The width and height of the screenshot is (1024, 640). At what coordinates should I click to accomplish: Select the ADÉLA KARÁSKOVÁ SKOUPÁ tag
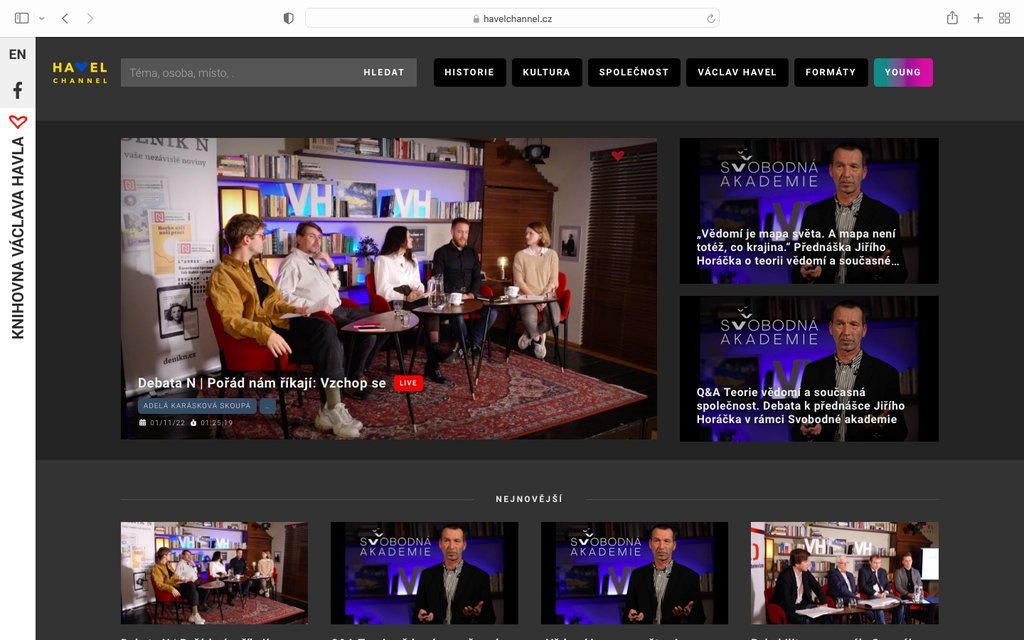click(197, 406)
